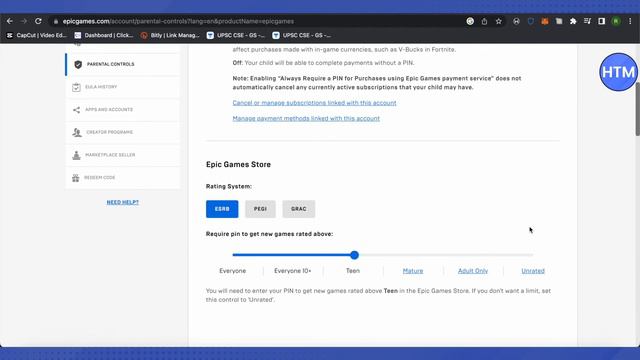
Task: Select the PEGI rating system
Action: point(260,209)
